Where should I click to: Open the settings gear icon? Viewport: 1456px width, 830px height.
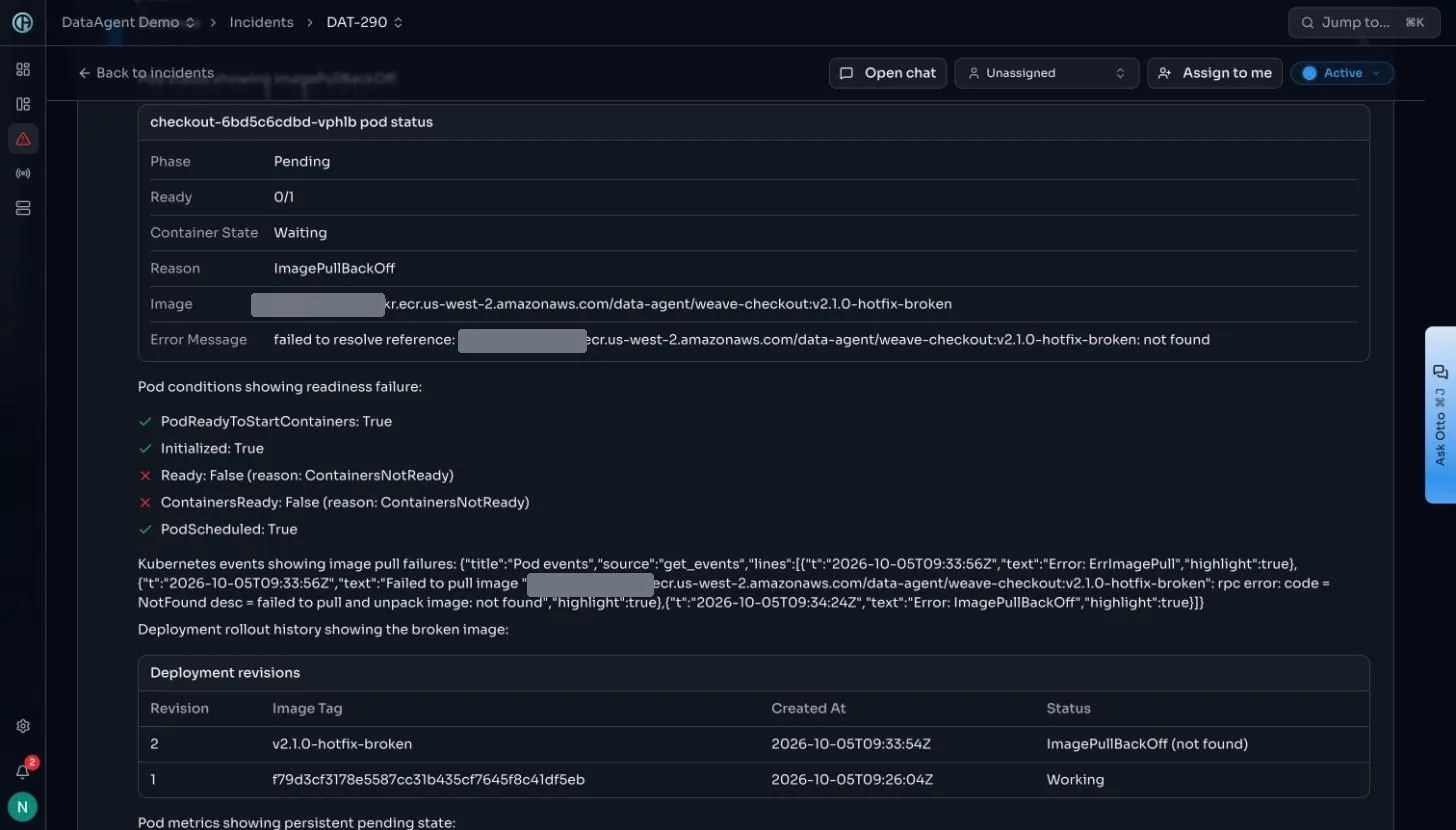coord(23,726)
